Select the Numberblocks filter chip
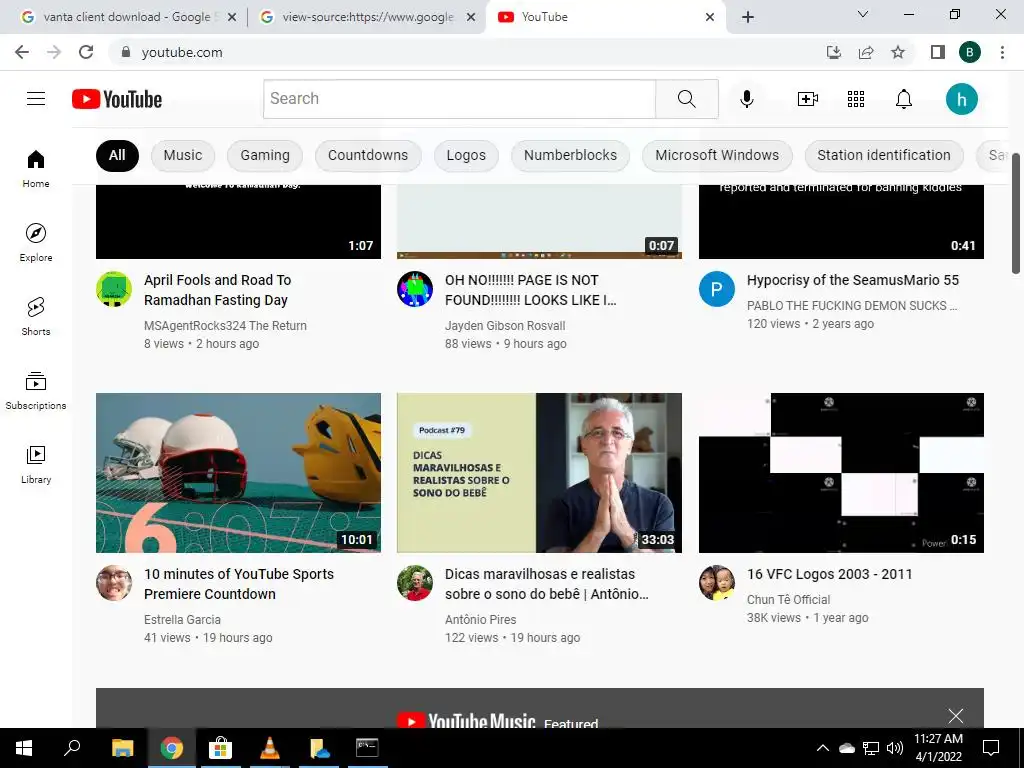The image size is (1024, 768). point(570,155)
